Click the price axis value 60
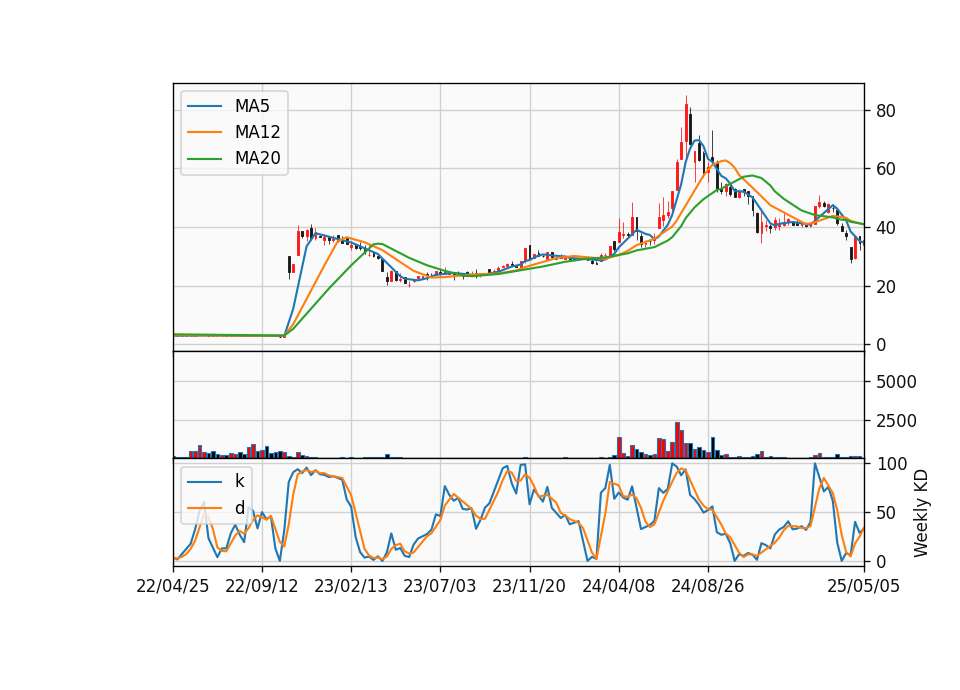 885,169
